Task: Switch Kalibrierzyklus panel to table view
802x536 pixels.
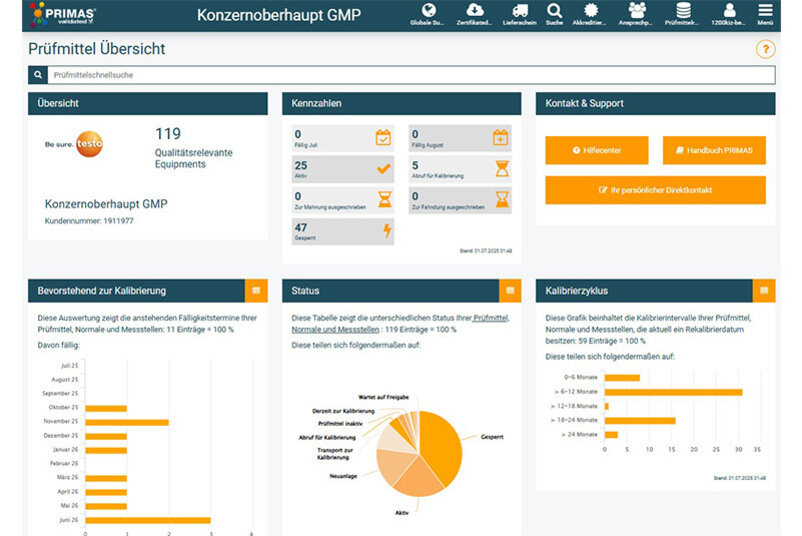Action: pos(764,290)
